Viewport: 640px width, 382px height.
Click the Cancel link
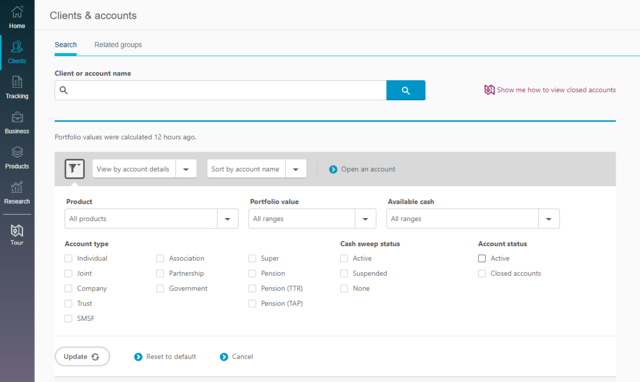tap(242, 357)
